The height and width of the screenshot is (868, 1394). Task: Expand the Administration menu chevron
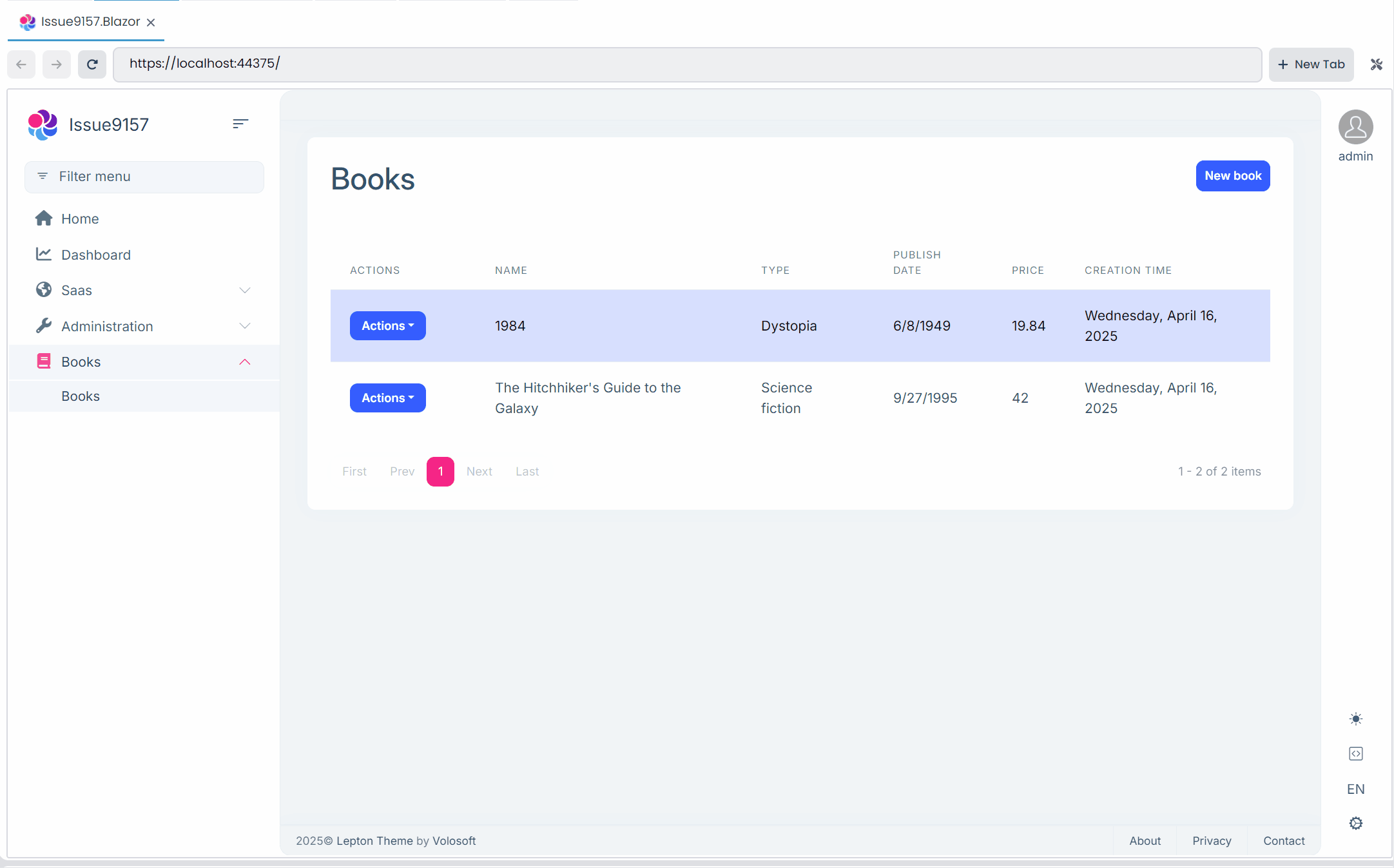tap(245, 326)
